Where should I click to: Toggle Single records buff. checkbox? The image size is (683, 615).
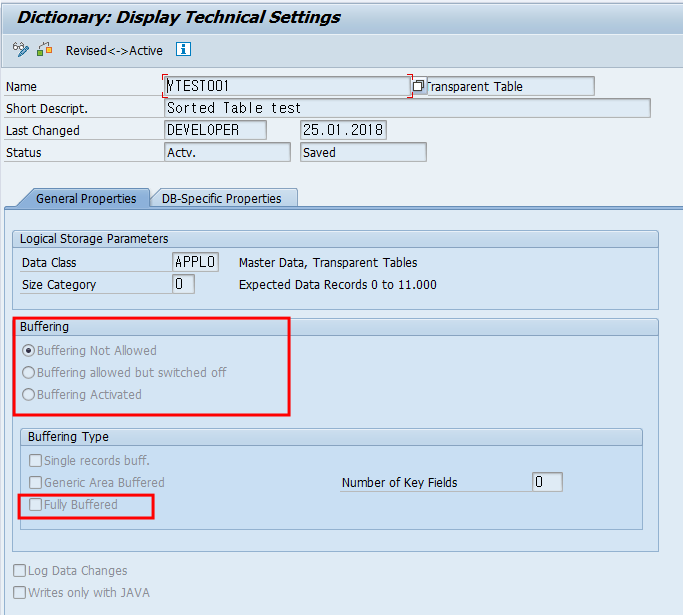point(35,460)
